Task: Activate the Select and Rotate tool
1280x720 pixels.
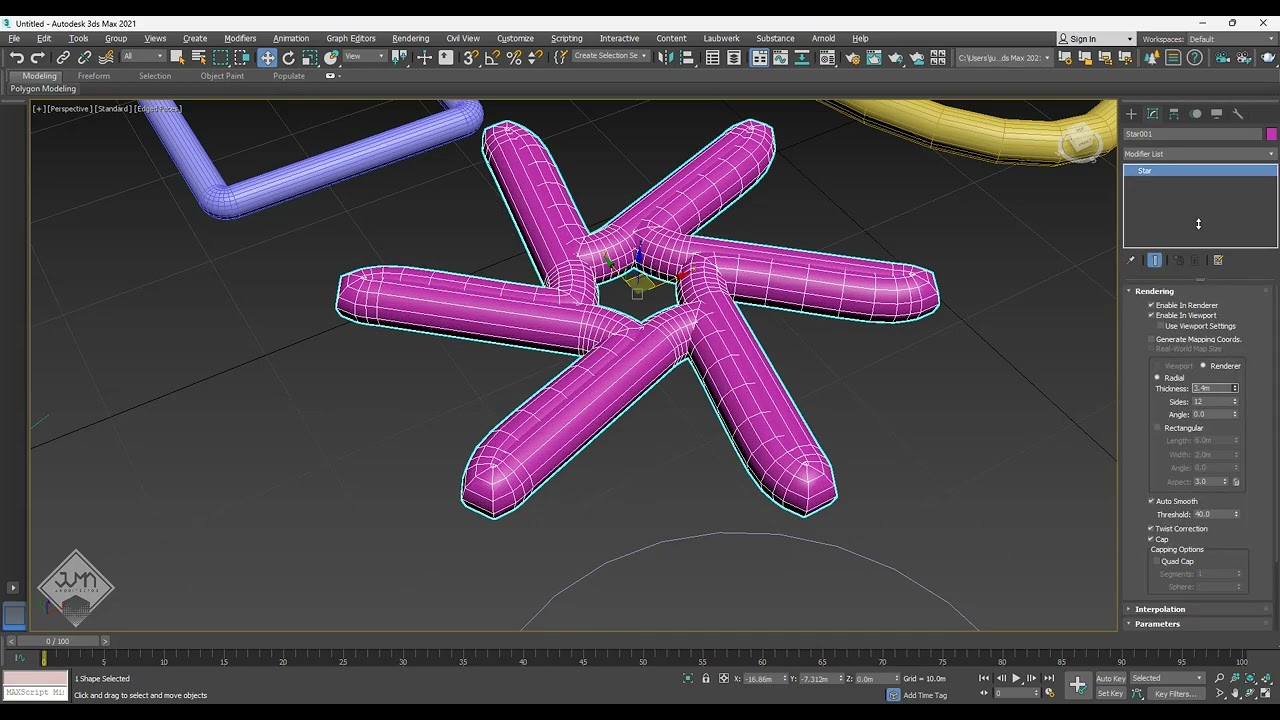Action: (289, 58)
